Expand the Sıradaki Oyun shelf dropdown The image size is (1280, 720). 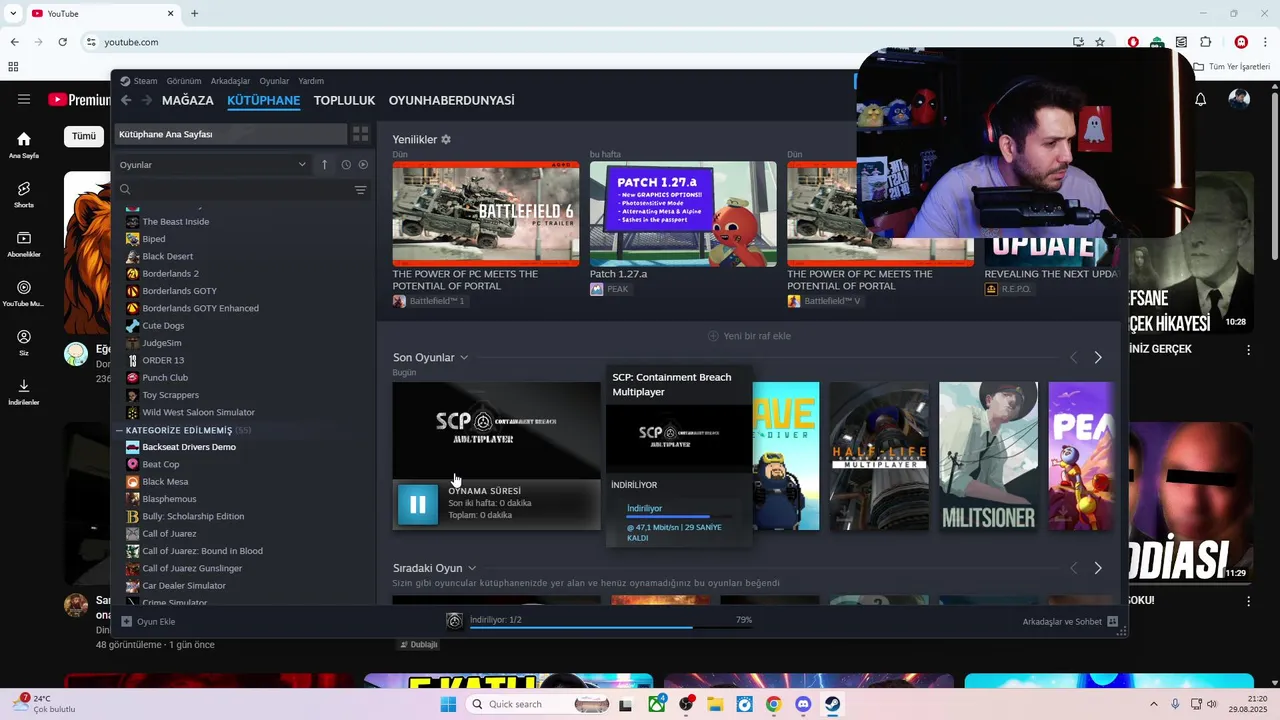tap(472, 568)
